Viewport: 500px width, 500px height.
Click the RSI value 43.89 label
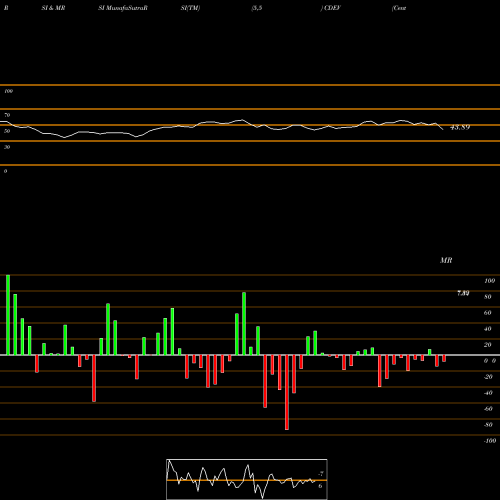(x=460, y=127)
